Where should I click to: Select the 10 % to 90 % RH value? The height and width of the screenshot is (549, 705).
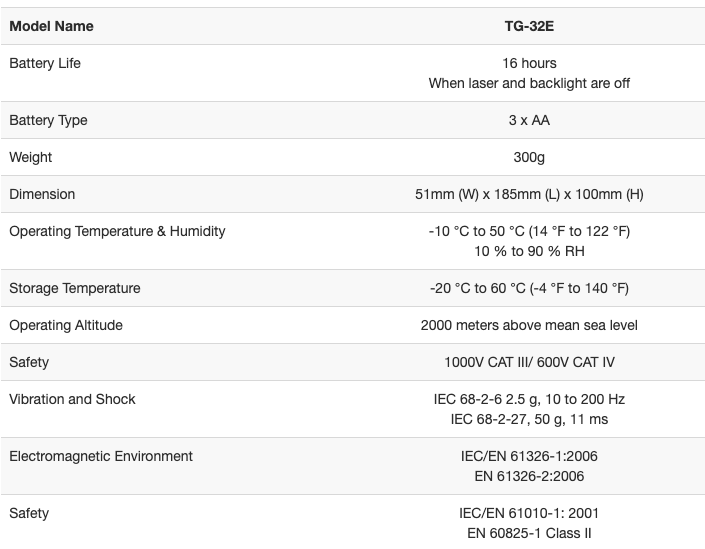click(x=529, y=251)
